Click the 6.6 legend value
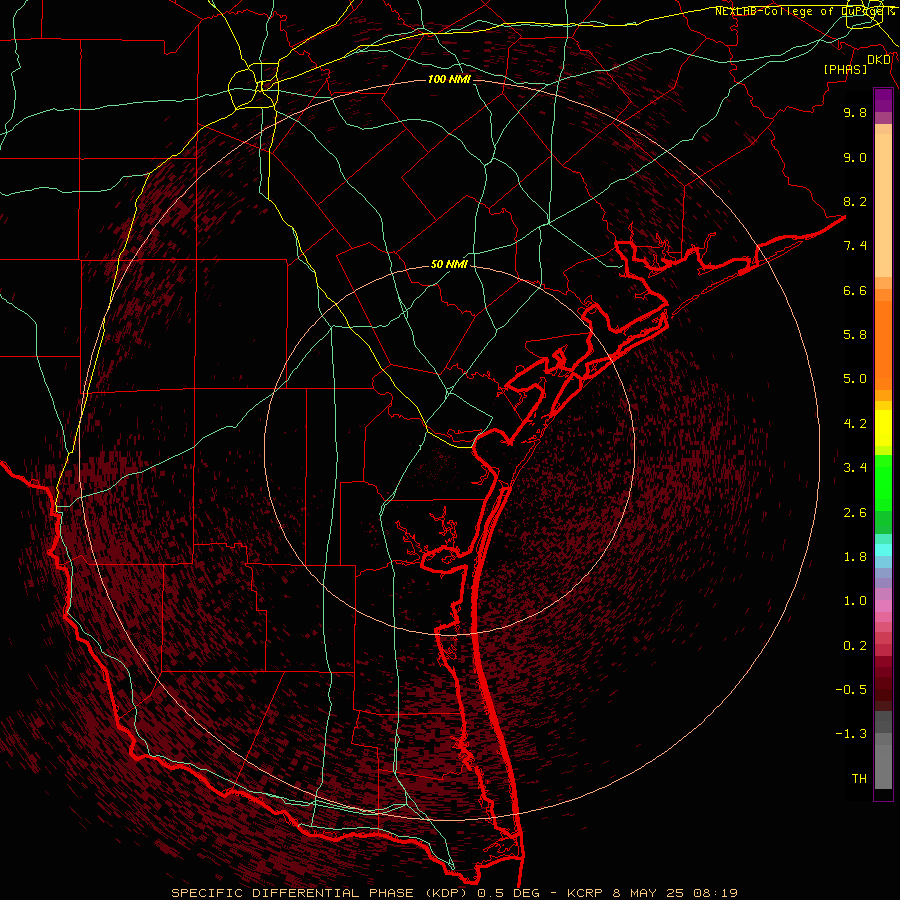 855,290
